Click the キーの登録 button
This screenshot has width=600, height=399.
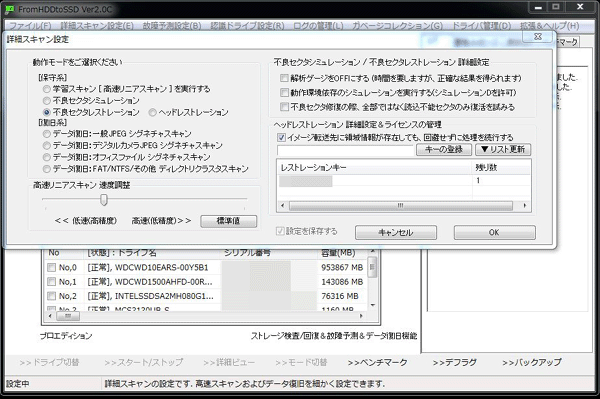444,149
